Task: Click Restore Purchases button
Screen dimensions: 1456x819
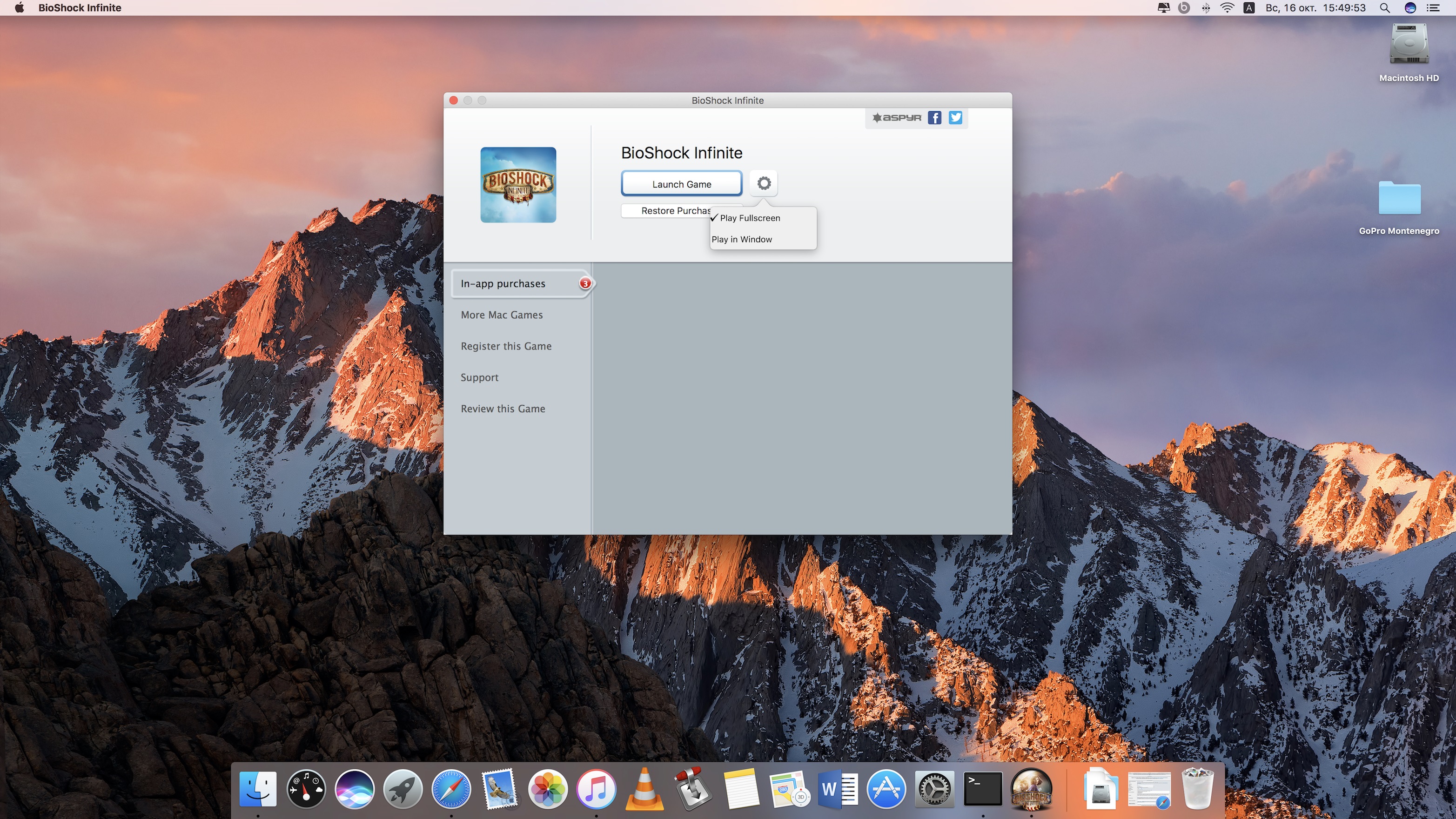Action: [x=667, y=211]
